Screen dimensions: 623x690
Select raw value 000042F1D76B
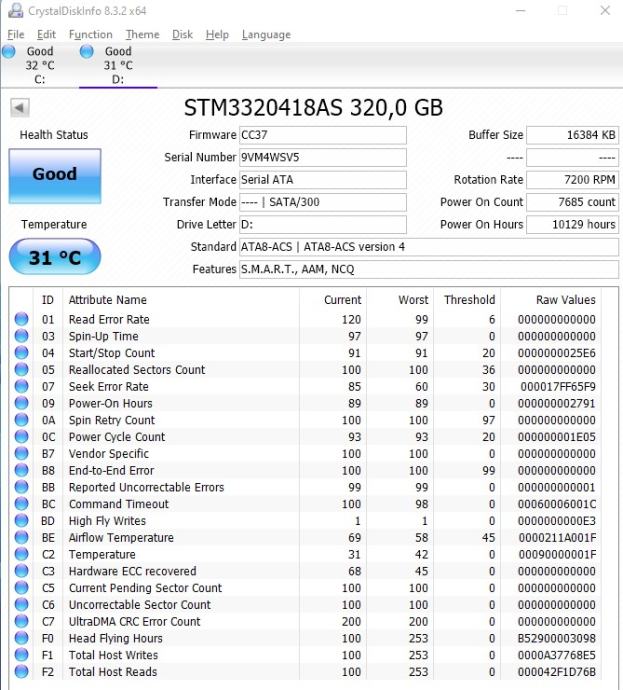coord(557,672)
